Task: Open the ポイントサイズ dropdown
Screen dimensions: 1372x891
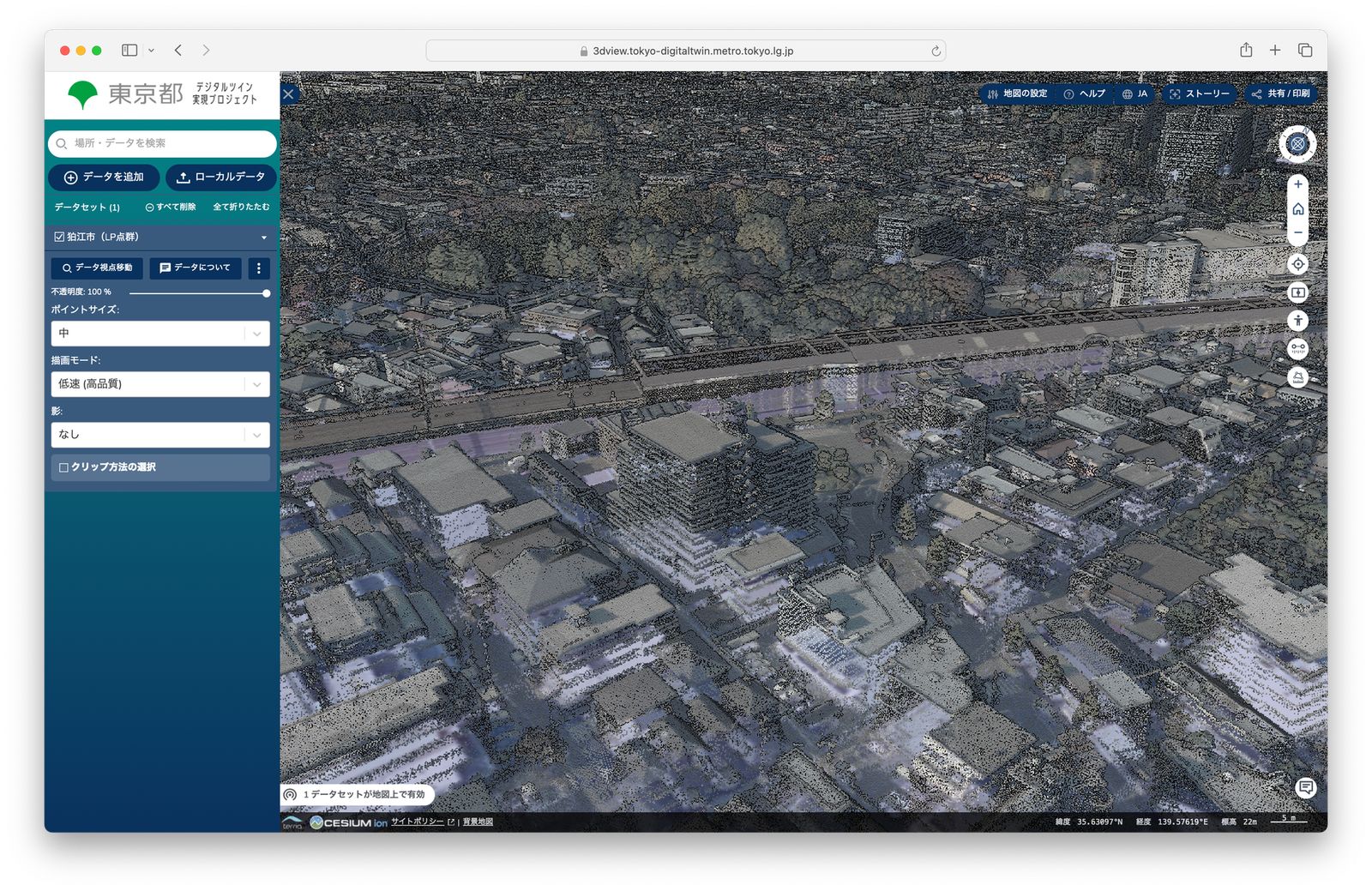Action: pos(160,334)
